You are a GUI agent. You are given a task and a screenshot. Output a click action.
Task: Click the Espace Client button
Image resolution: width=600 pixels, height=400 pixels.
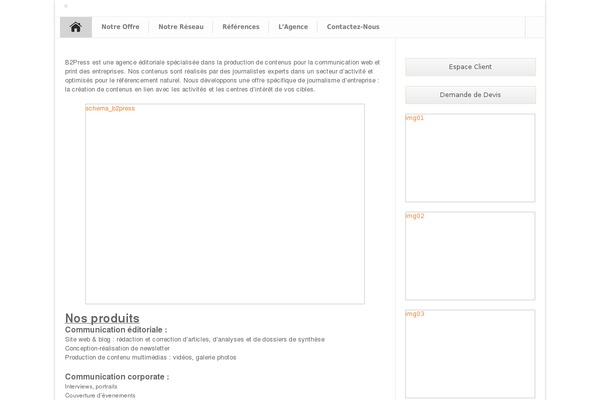[470, 67]
